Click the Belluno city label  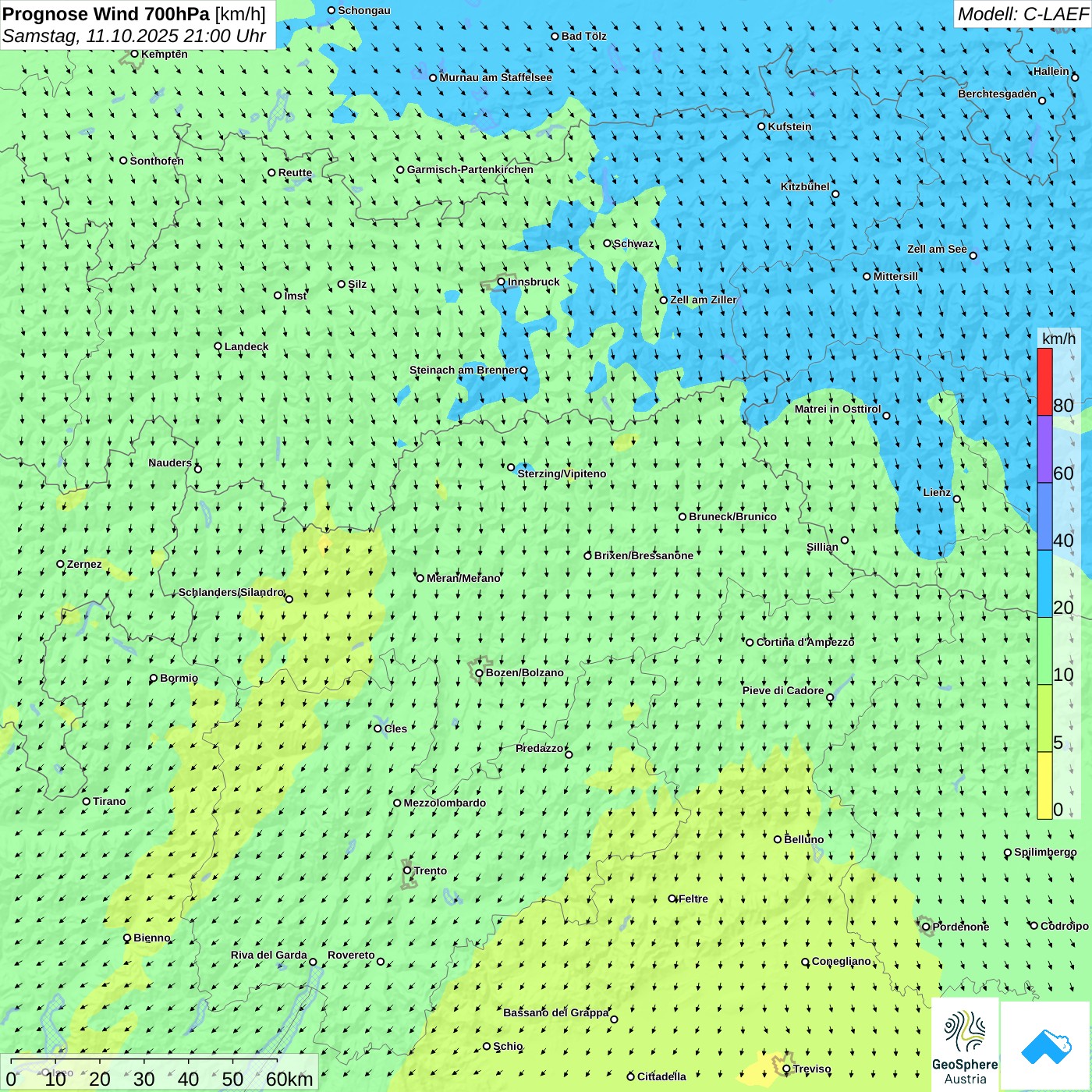point(803,839)
